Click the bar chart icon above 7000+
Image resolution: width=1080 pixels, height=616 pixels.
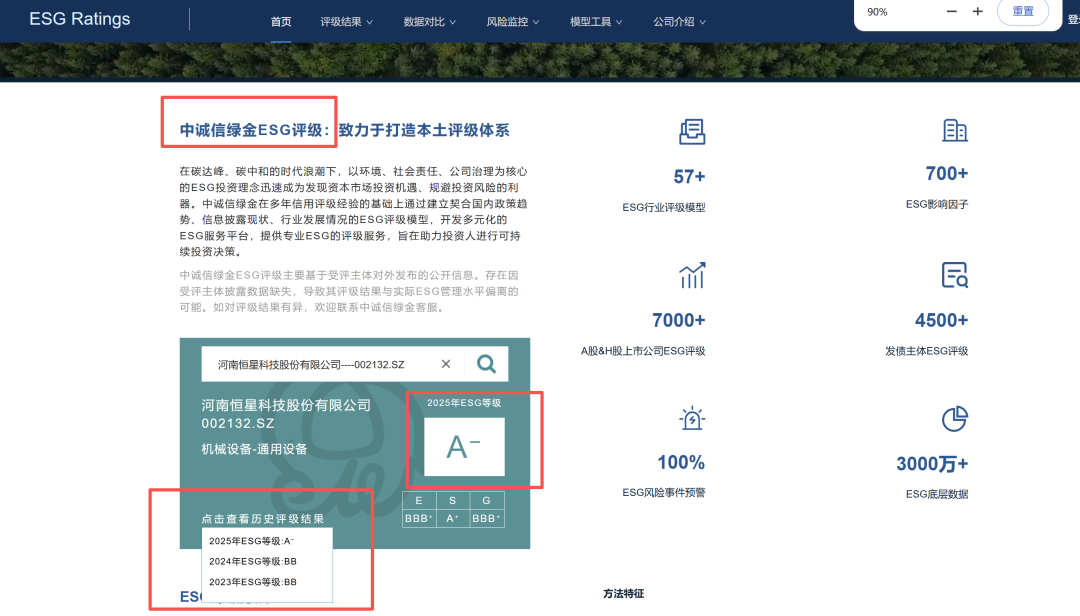tap(692, 275)
